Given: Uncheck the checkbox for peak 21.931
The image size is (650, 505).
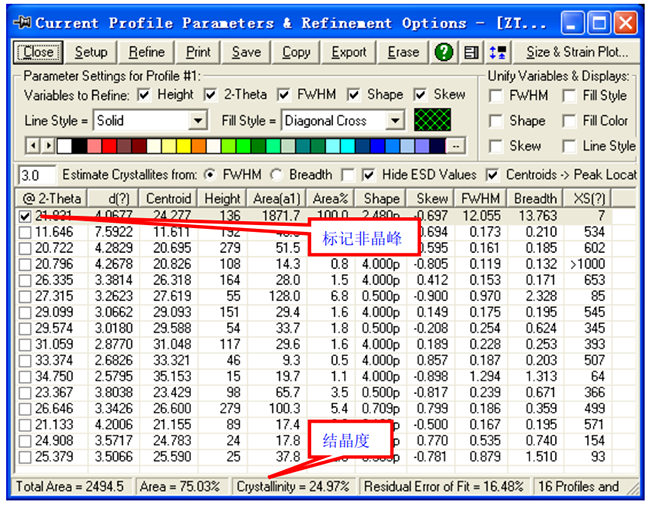Looking at the screenshot, I should 25,215.
